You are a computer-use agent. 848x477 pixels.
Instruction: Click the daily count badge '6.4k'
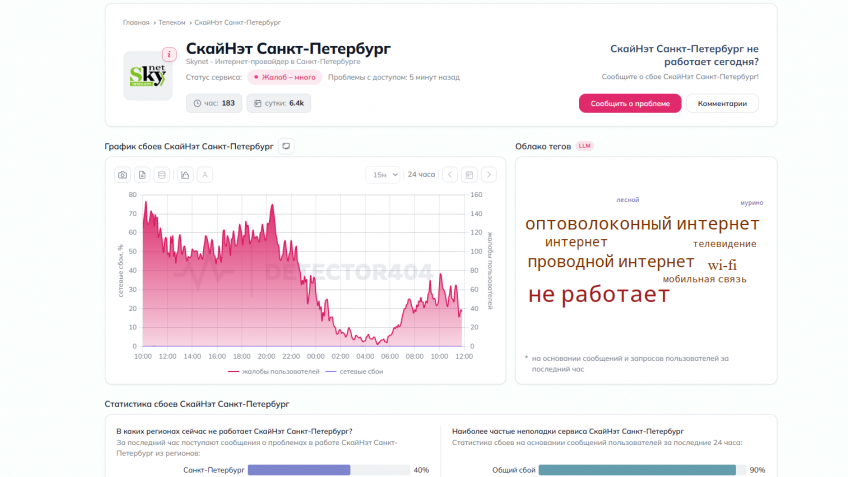pos(279,103)
